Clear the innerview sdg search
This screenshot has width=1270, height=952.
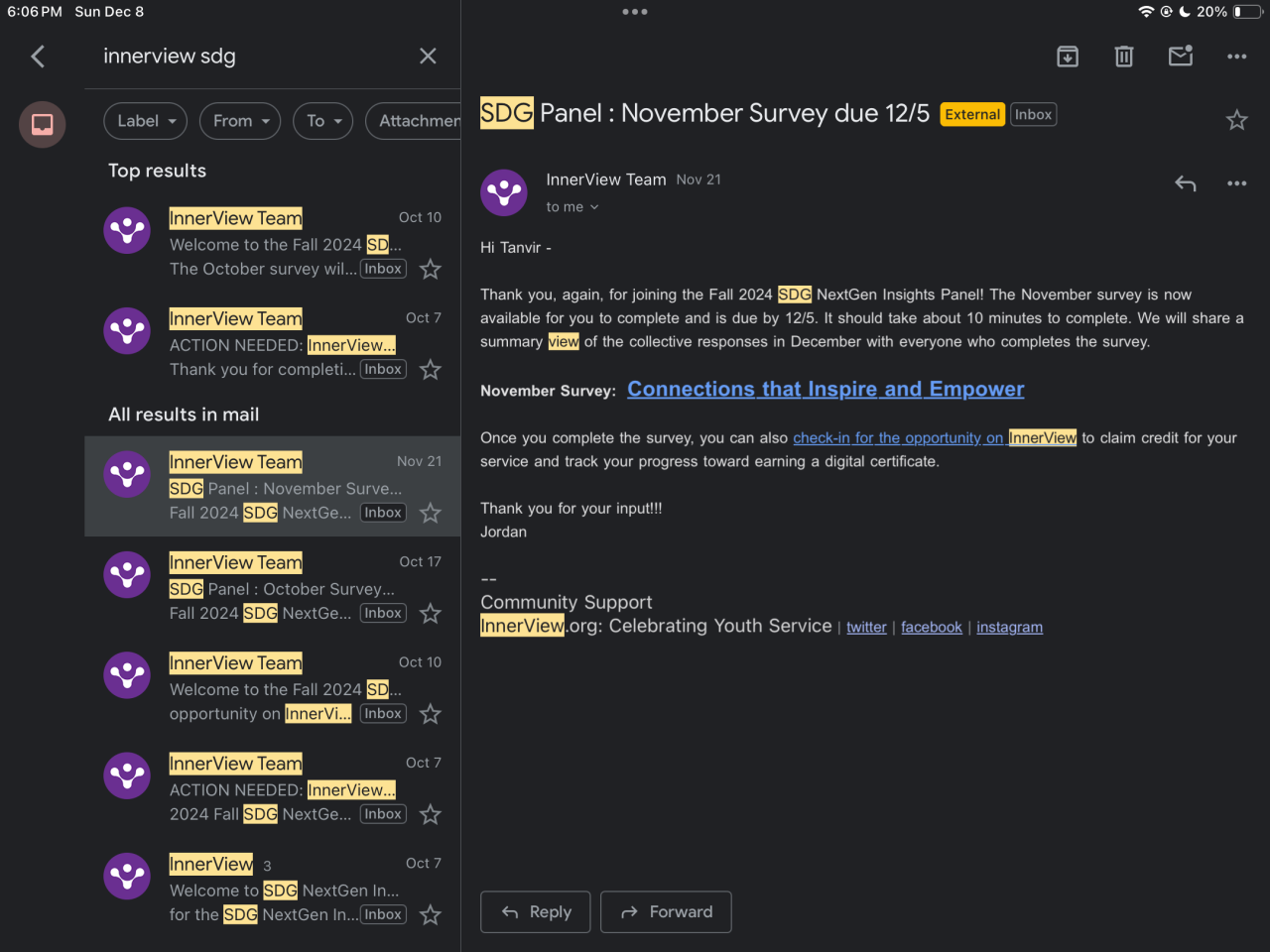click(428, 57)
